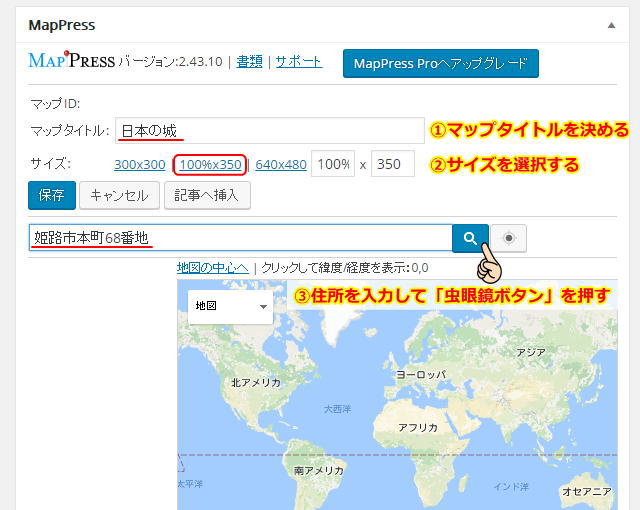Screen dimensions: 640x510
Task: Open the 書類 documentation link
Action: (x=249, y=62)
